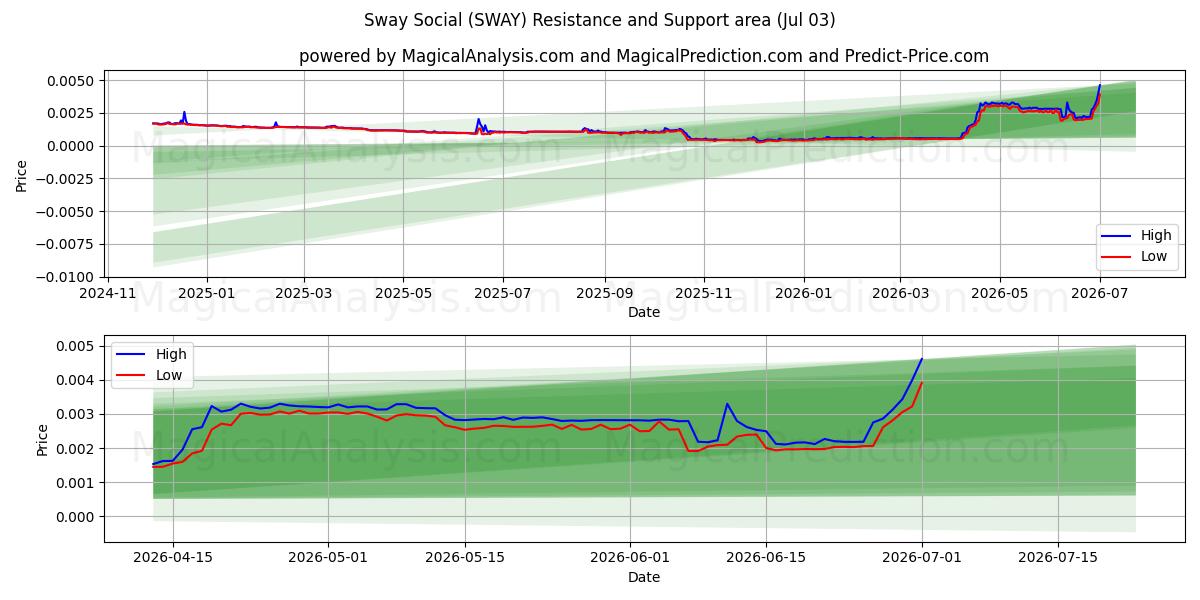Click the '2025-09' x-axis label
Image resolution: width=1200 pixels, height=600 pixels.
pos(604,294)
